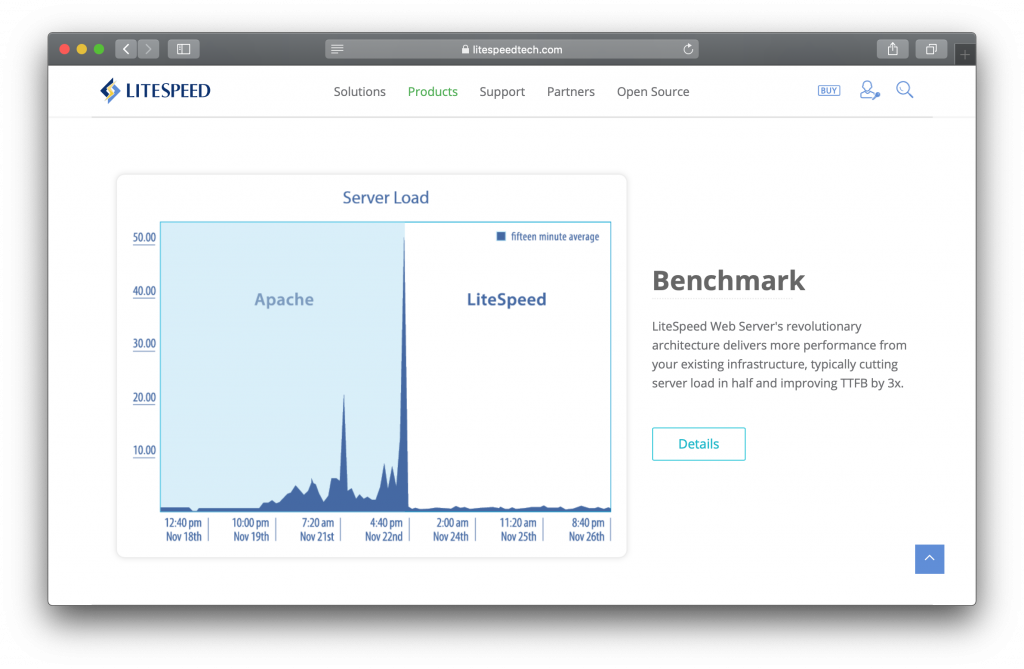
Task: Click the fifteen minute average legend swatch
Action: coord(501,237)
